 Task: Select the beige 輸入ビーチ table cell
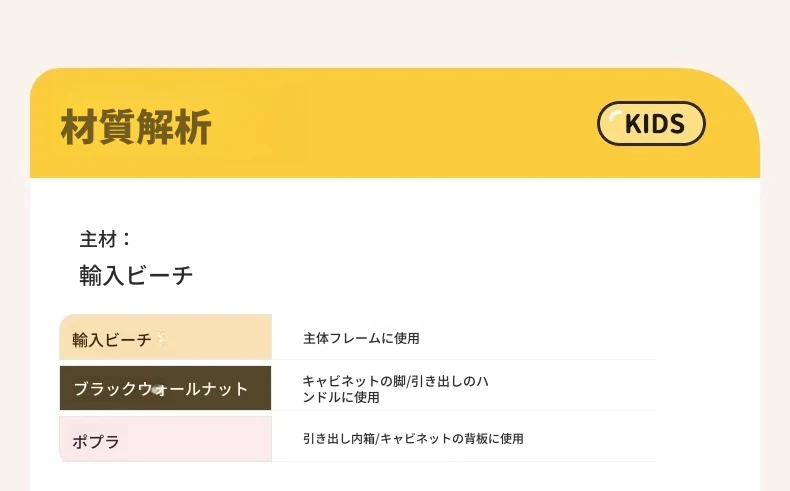coord(165,338)
